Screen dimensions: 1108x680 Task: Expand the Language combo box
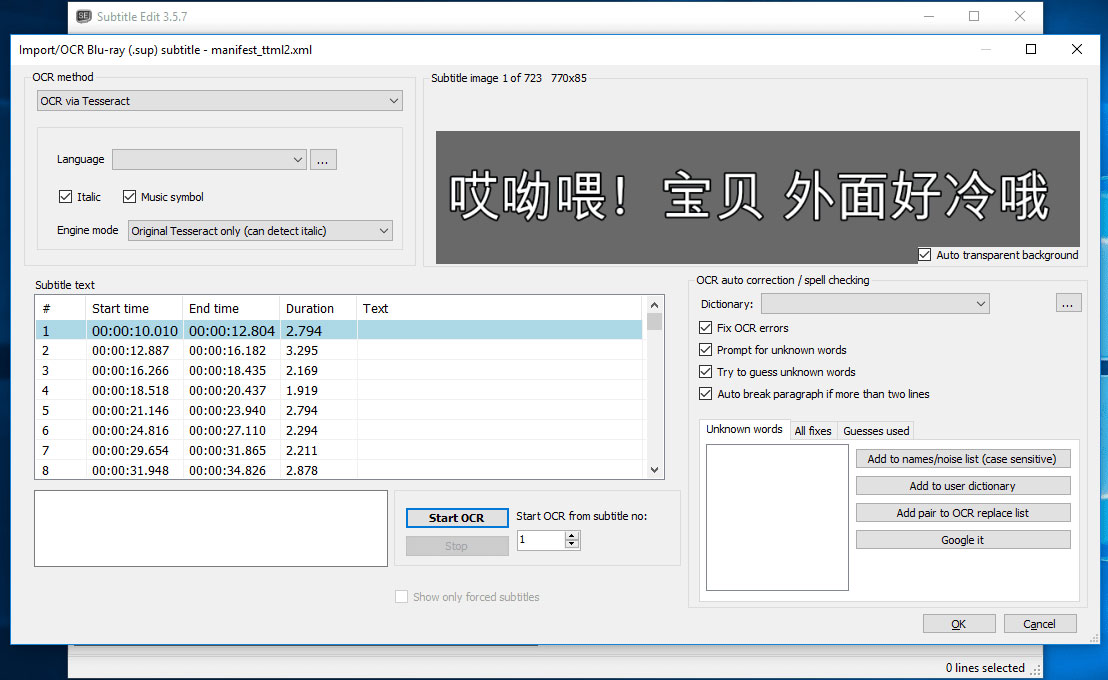[x=209, y=160]
